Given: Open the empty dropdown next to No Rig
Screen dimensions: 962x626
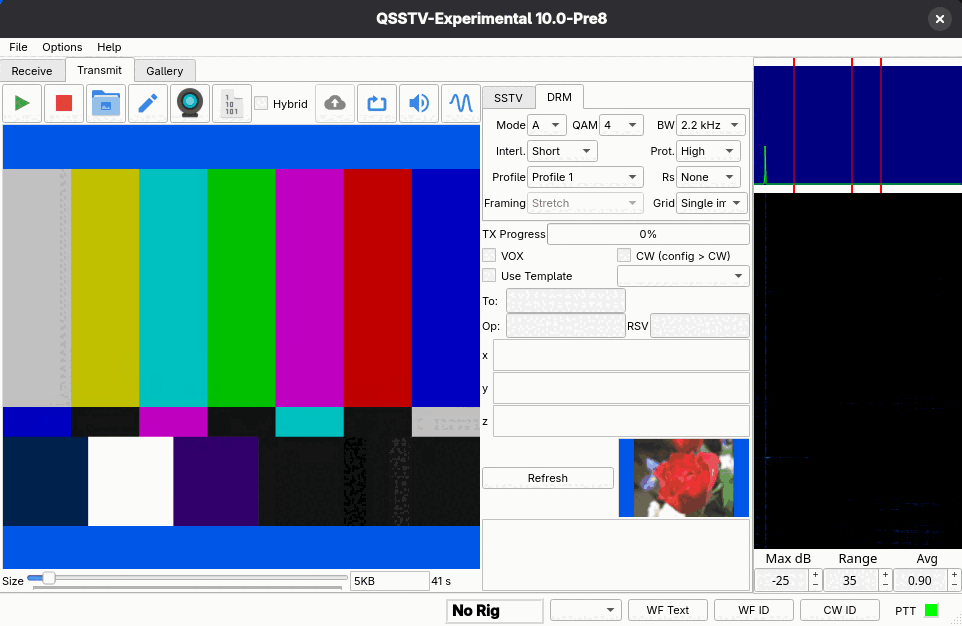Looking at the screenshot, I should [x=586, y=610].
